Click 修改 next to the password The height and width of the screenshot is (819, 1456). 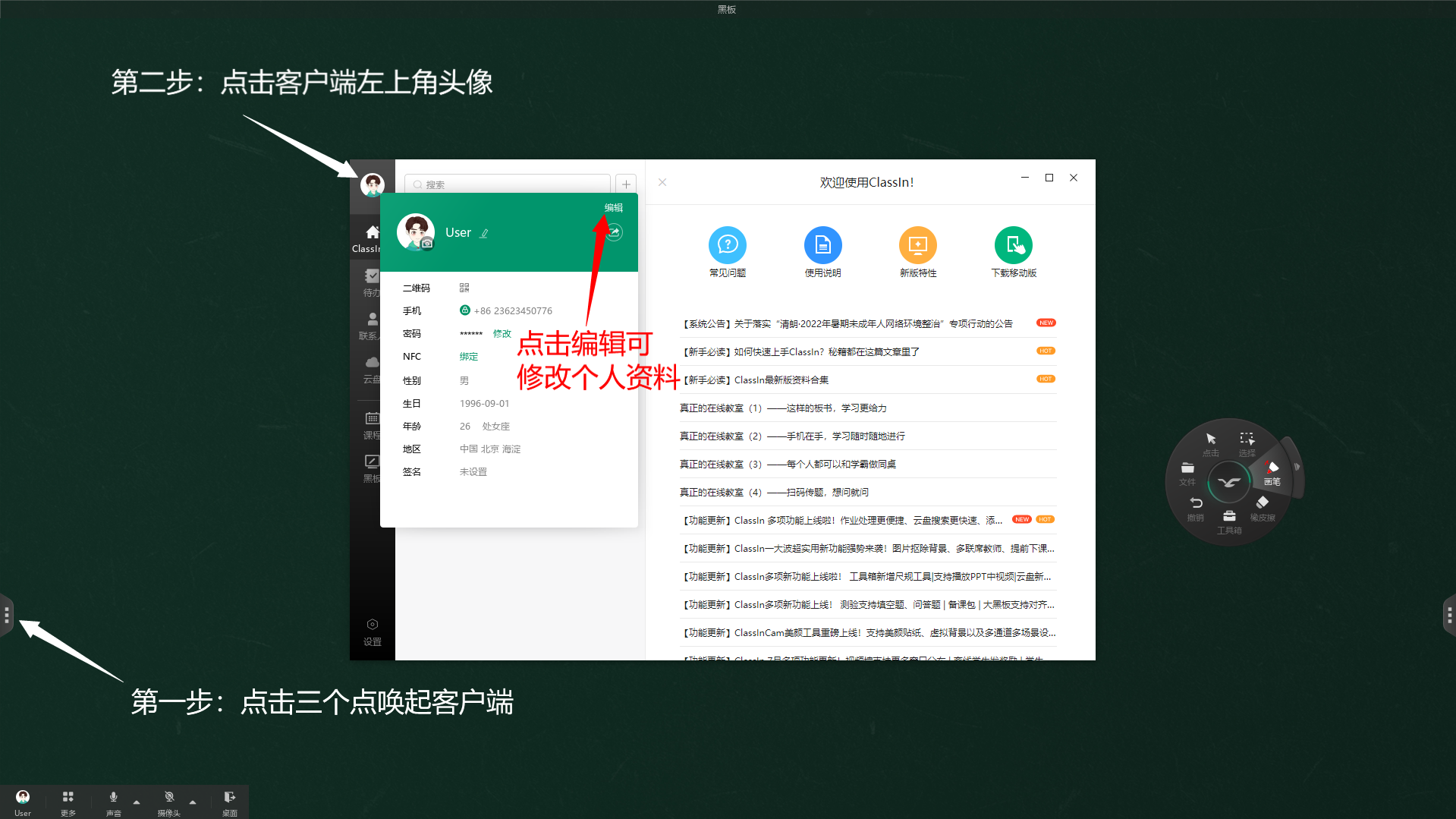tap(502, 333)
